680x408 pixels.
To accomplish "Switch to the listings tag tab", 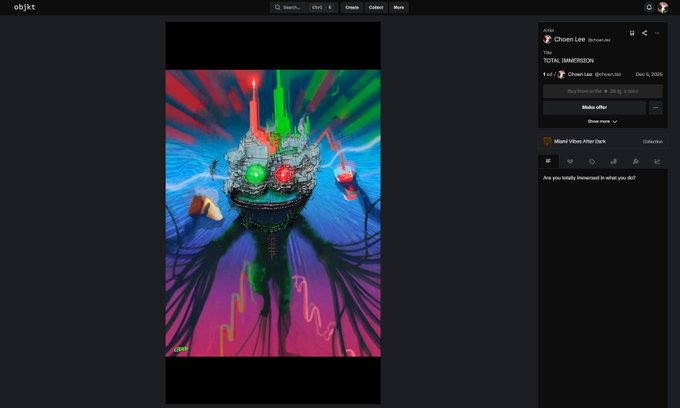I will tap(592, 161).
